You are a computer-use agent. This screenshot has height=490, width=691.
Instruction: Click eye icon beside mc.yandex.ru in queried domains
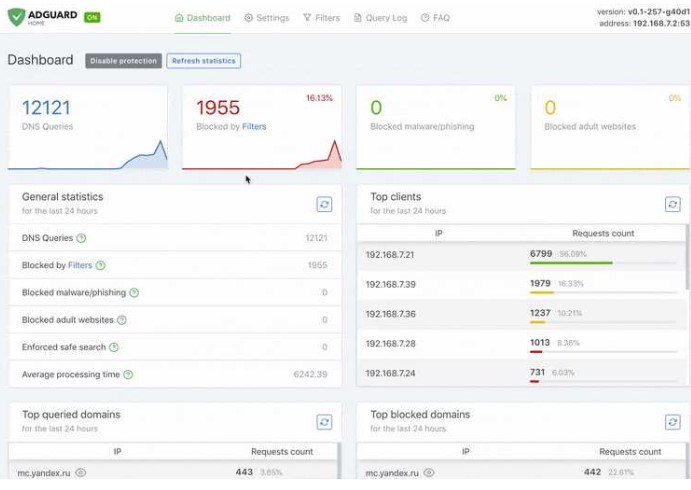click(x=81, y=473)
